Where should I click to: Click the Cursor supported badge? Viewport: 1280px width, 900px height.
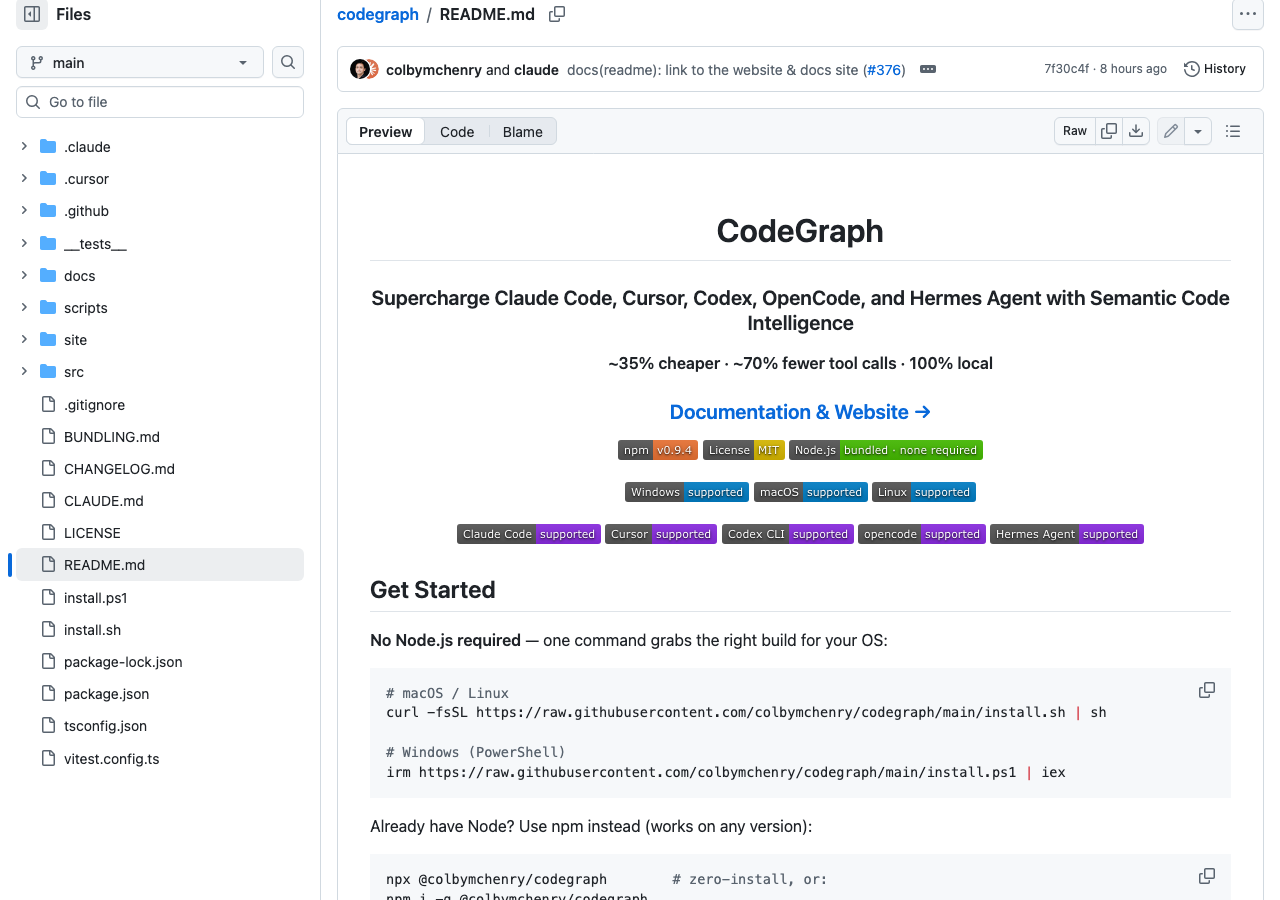pyautogui.click(x=661, y=534)
